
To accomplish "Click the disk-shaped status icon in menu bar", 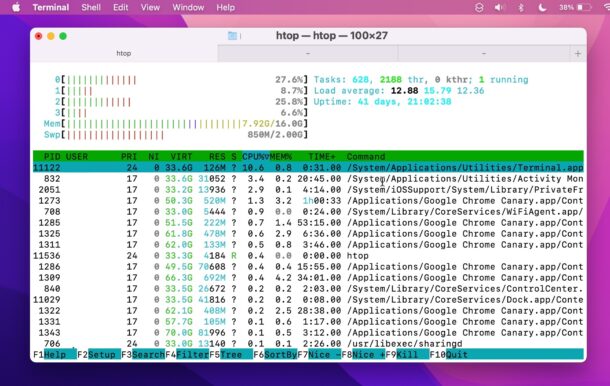I will coord(479,7).
